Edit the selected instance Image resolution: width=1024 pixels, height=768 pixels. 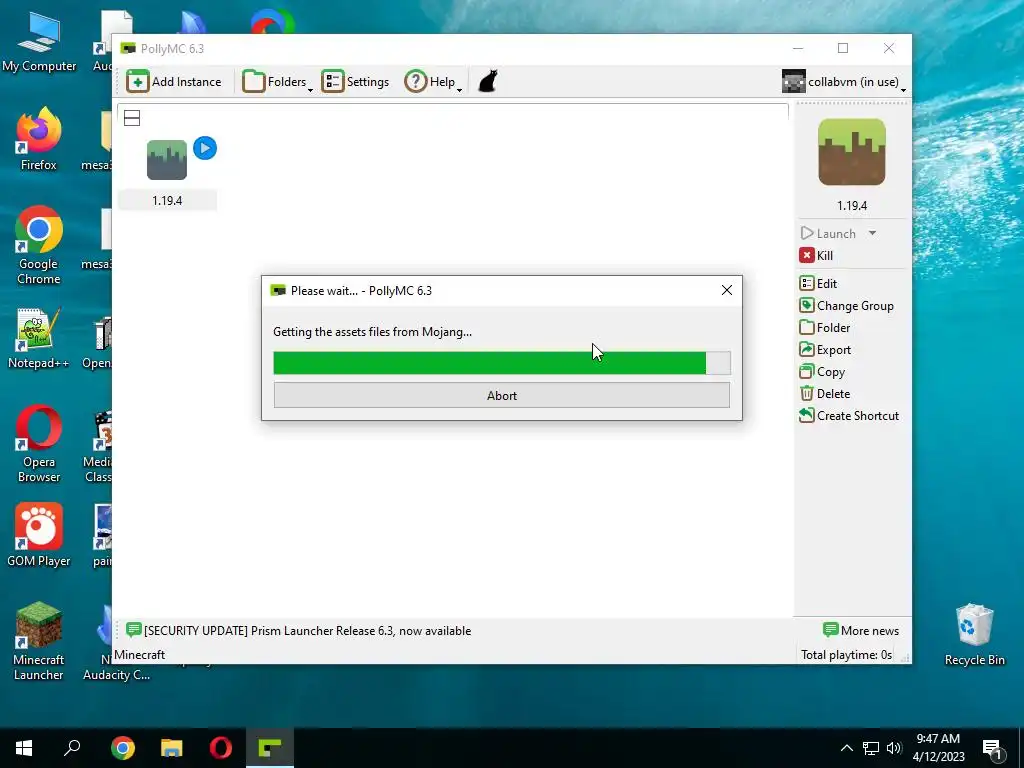(818, 283)
